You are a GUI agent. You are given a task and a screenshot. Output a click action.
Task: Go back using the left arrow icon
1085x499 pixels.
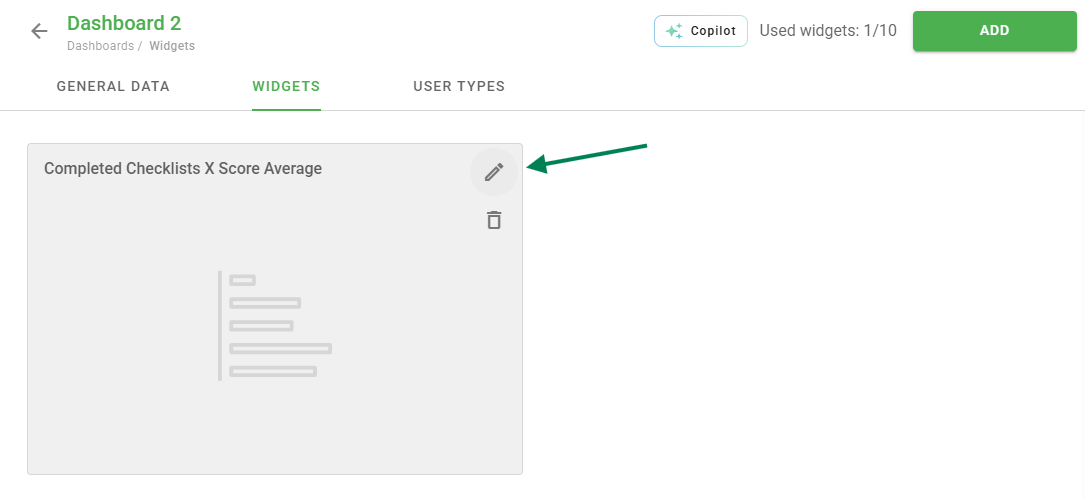(39, 31)
